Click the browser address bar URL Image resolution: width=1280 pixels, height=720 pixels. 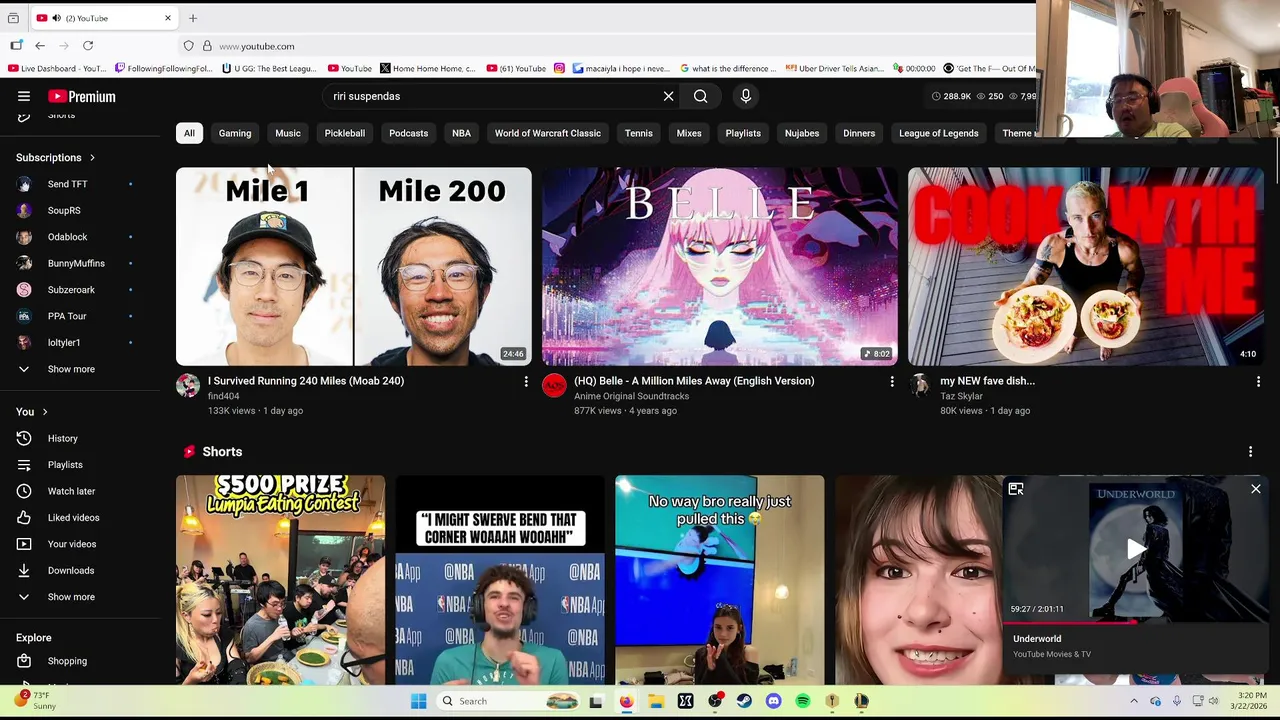[x=257, y=46]
